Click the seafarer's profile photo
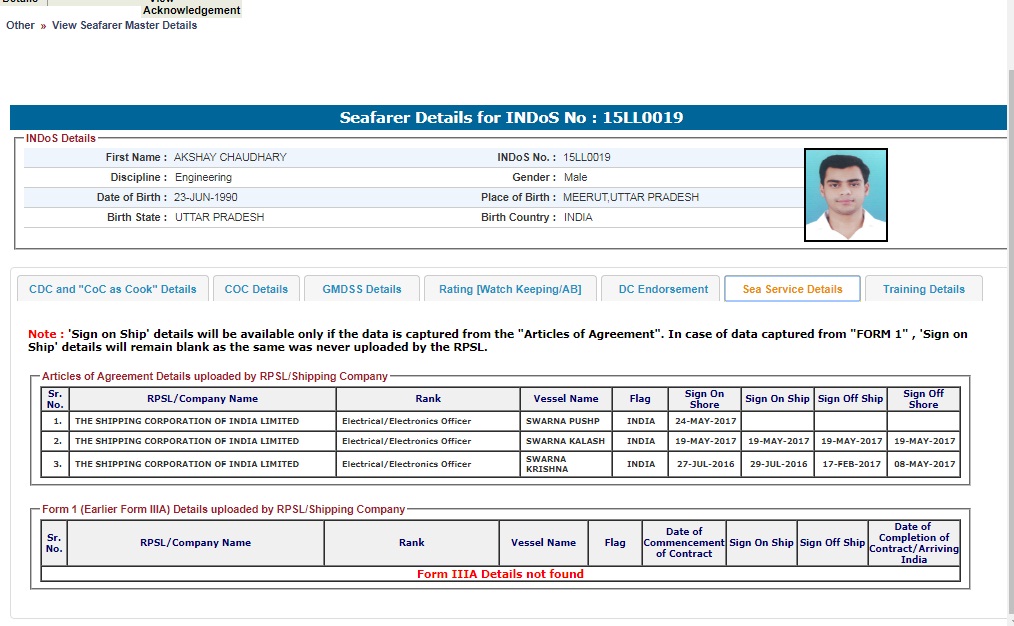 pos(845,195)
